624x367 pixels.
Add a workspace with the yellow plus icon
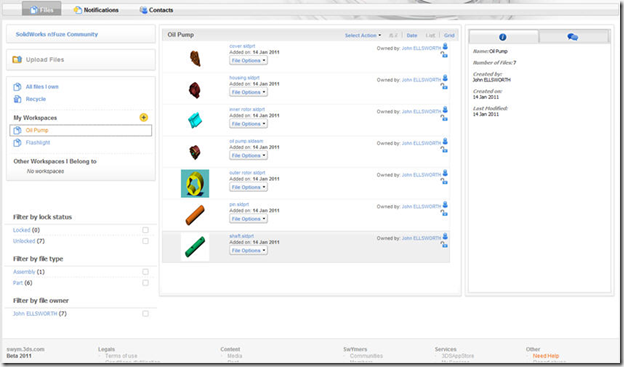[144, 117]
